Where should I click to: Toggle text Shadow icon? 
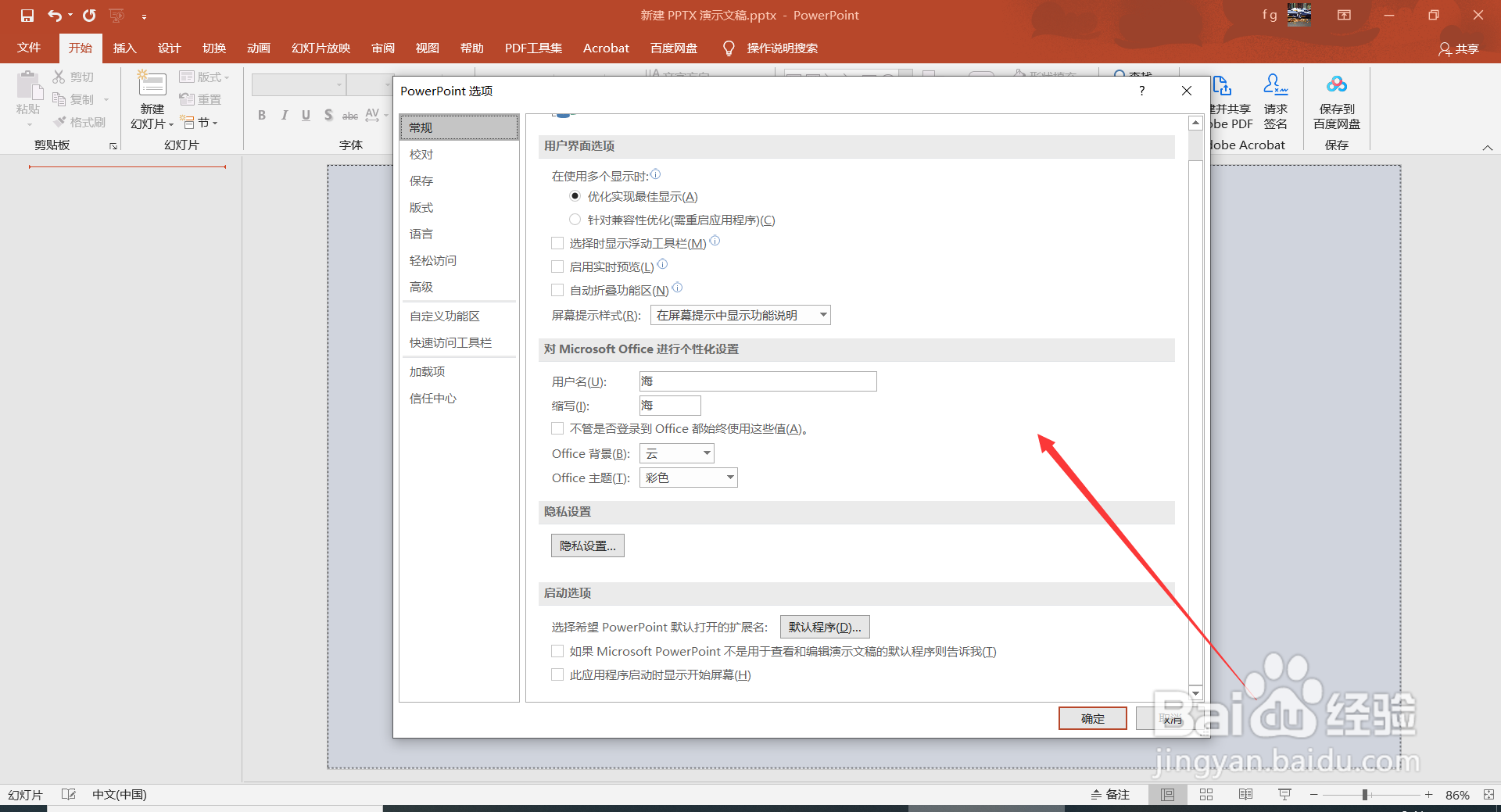click(328, 116)
